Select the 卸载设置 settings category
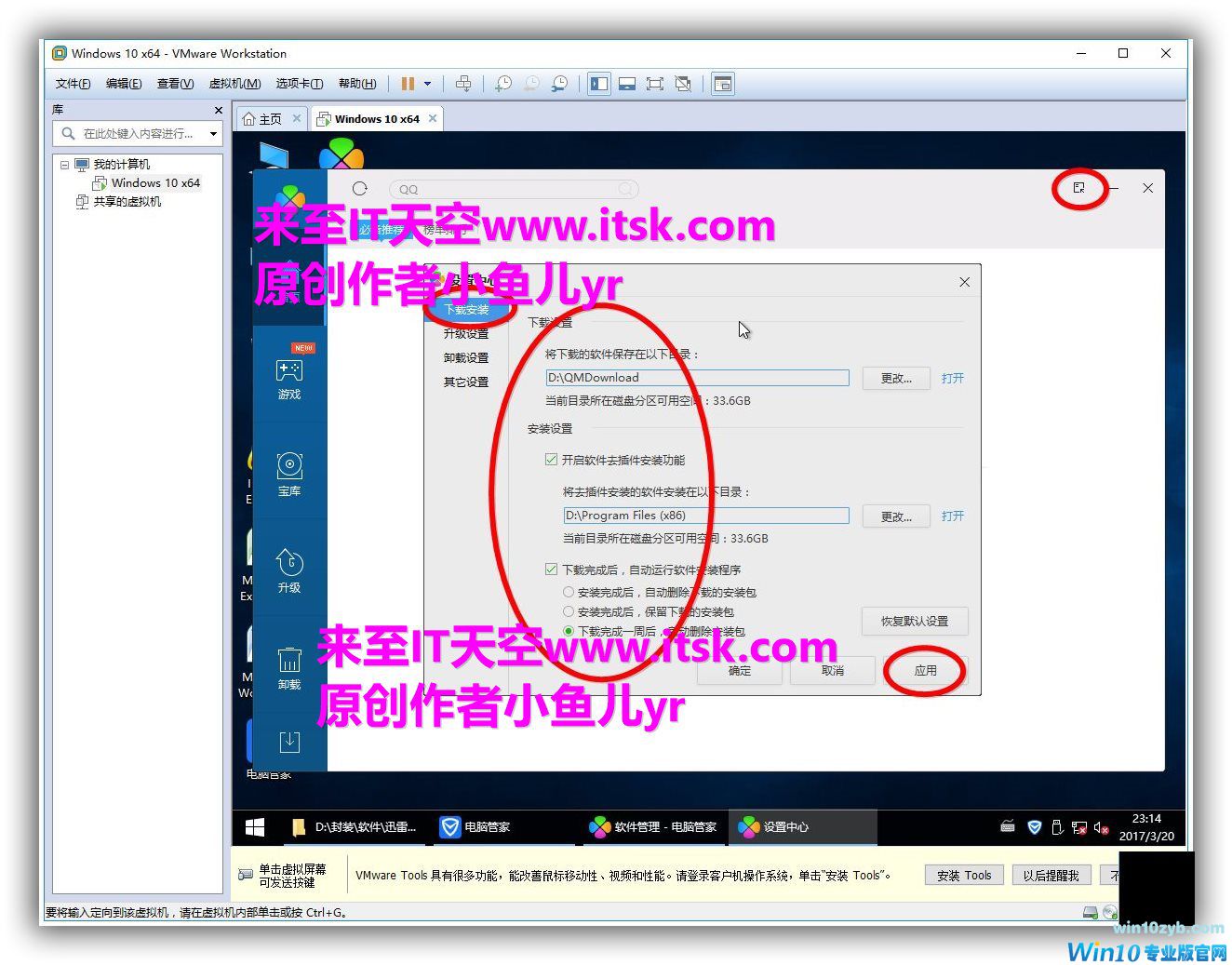 click(x=466, y=358)
